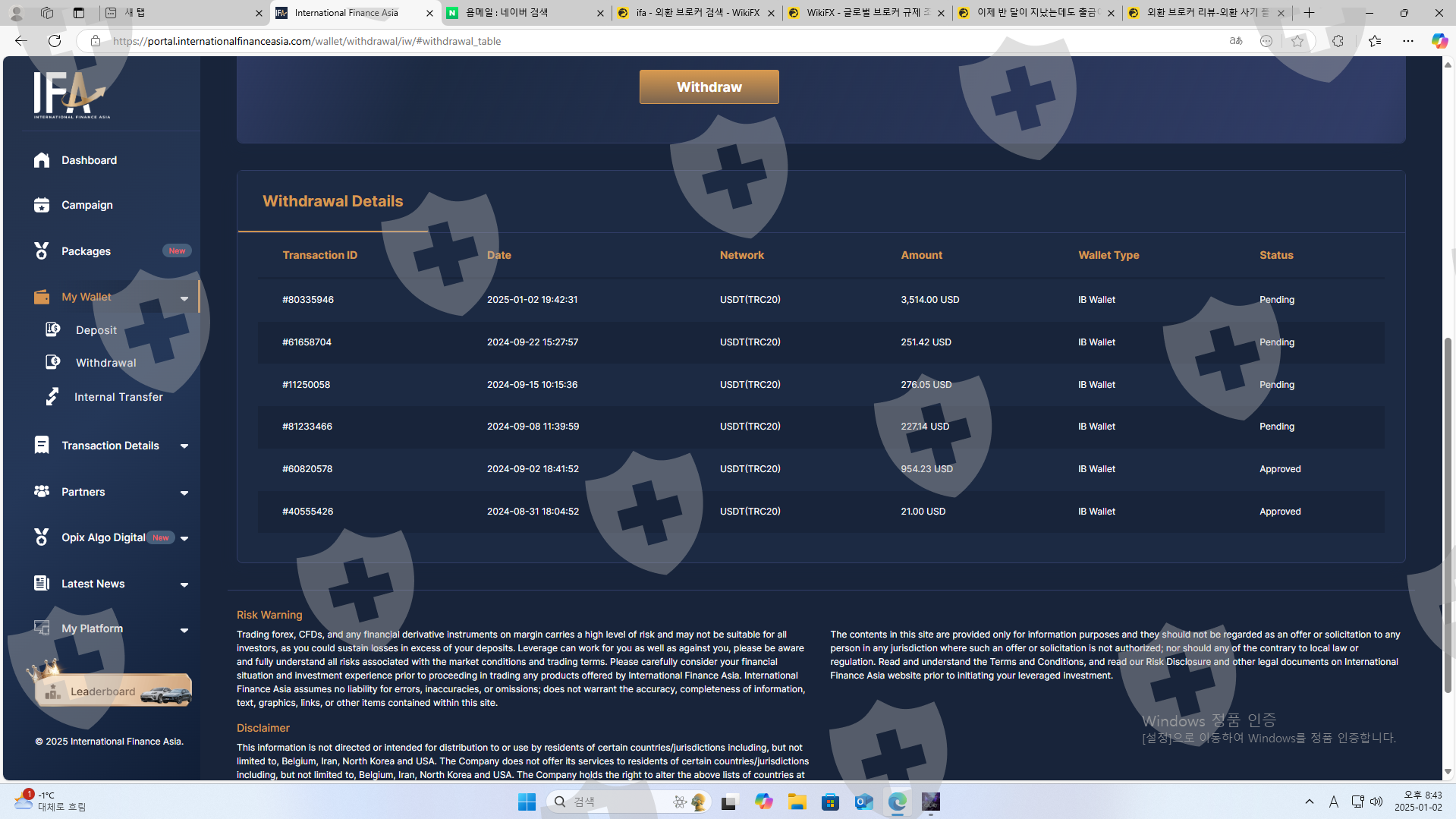This screenshot has width=1456, height=819.
Task: Open the Withdrawal page link
Action: pyautogui.click(x=106, y=363)
